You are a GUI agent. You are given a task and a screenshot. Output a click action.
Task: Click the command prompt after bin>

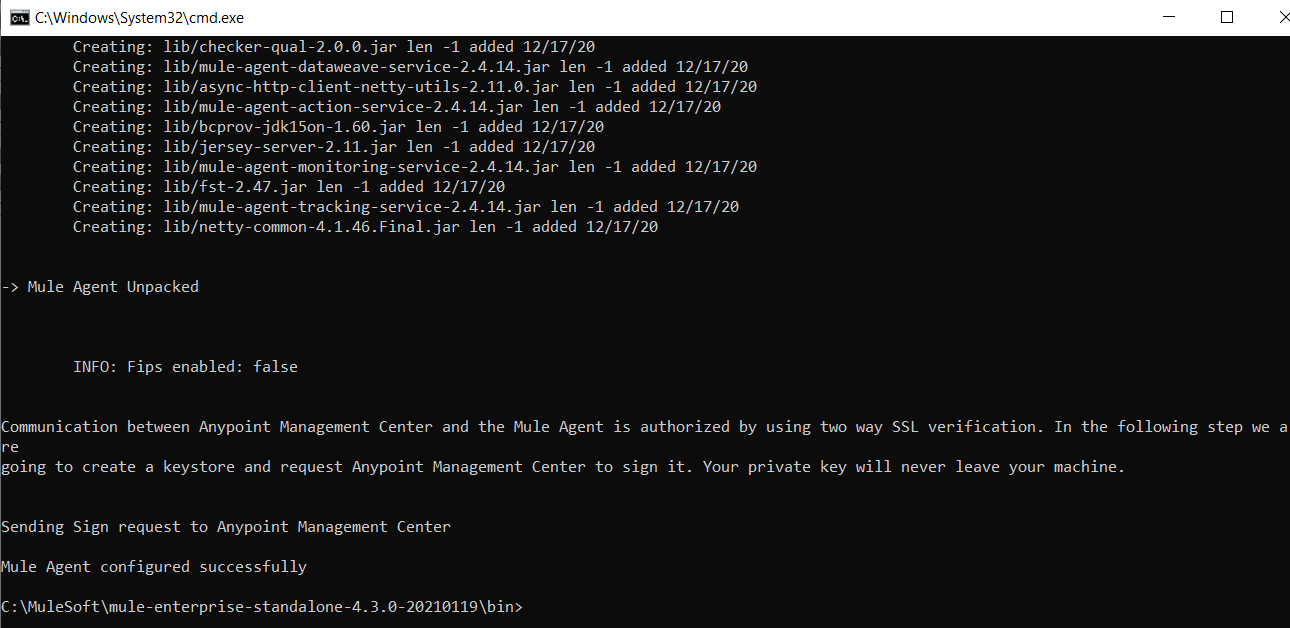pyautogui.click(x=530, y=607)
